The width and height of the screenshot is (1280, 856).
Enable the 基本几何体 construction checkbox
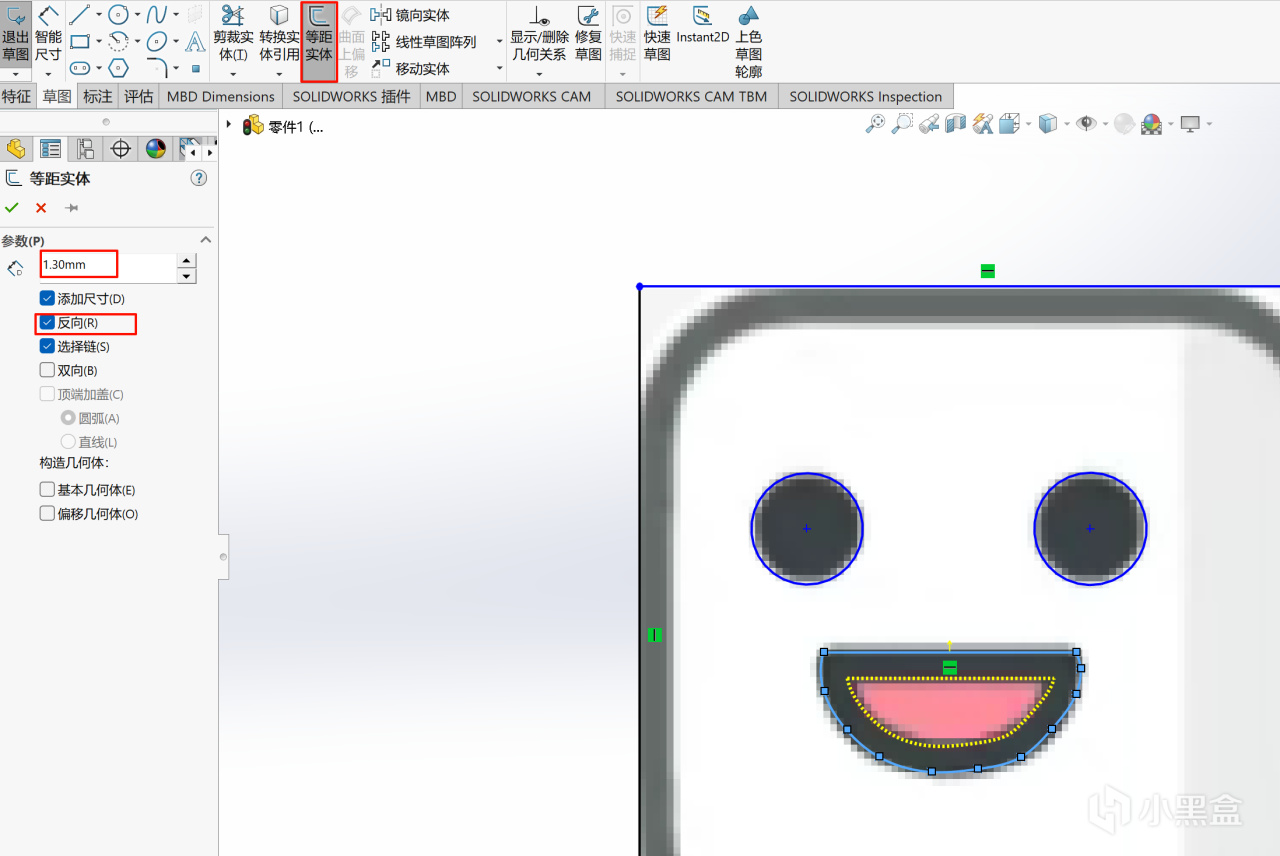[x=47, y=490]
